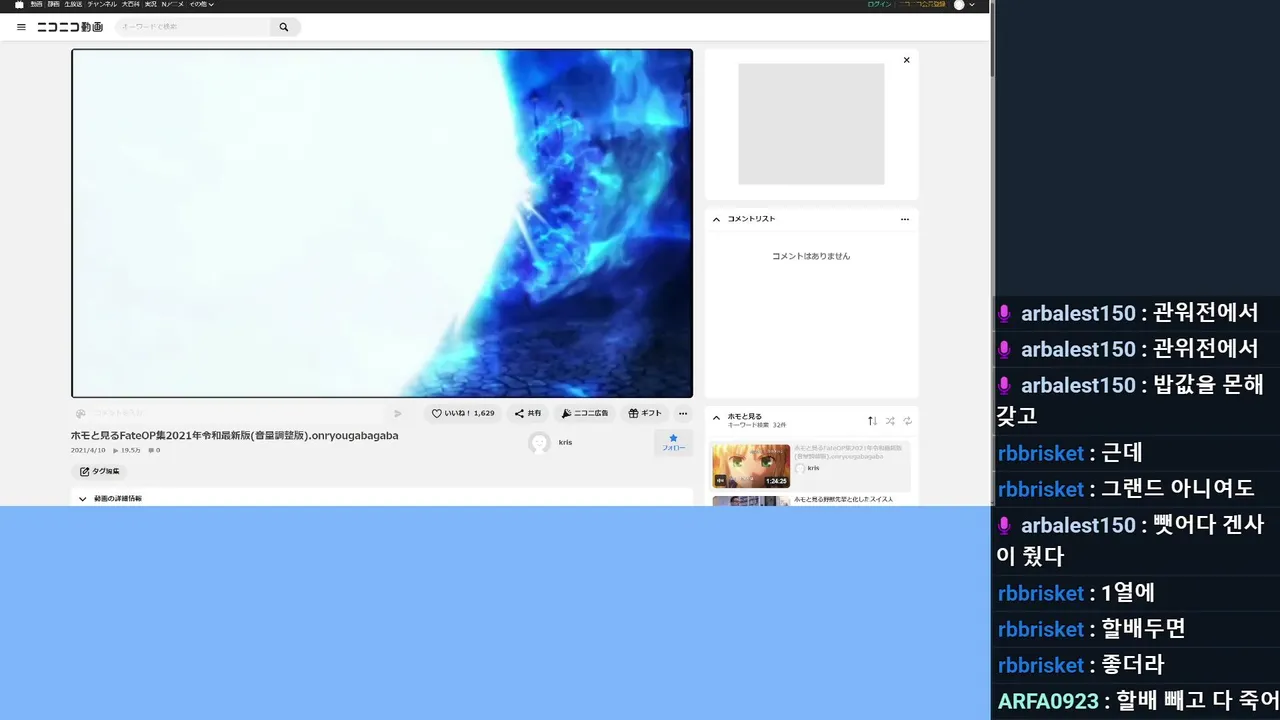Open the 動画 item in the top bar

36,5
